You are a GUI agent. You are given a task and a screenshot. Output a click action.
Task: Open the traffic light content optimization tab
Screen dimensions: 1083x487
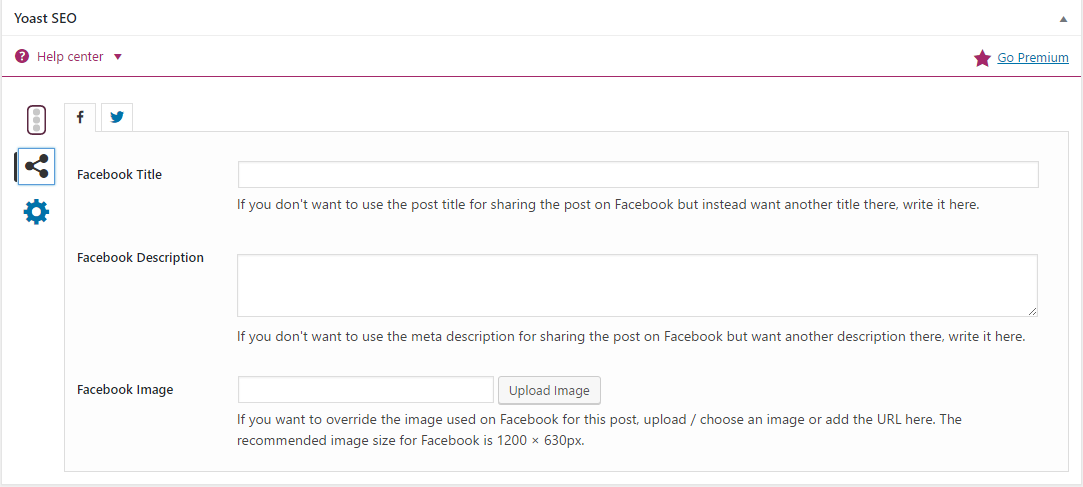pyautogui.click(x=37, y=120)
